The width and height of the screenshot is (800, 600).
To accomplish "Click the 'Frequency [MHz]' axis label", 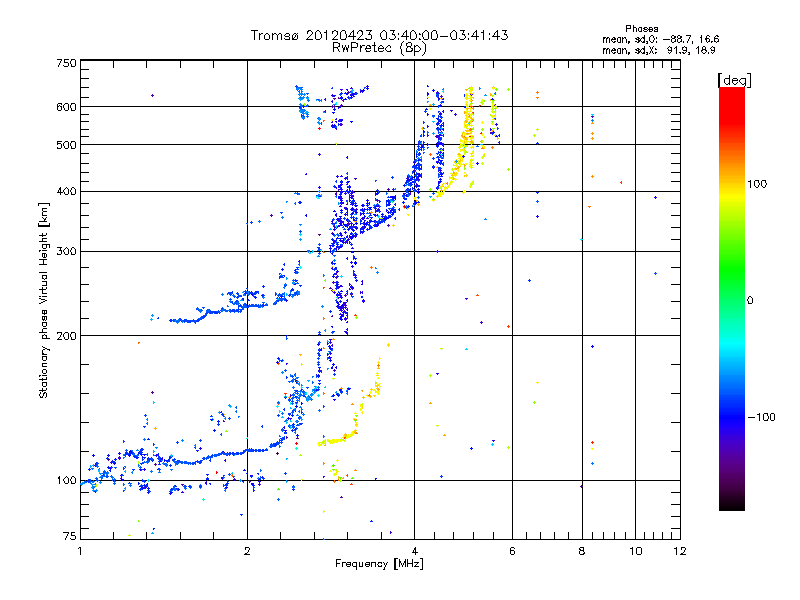I will coord(379,564).
